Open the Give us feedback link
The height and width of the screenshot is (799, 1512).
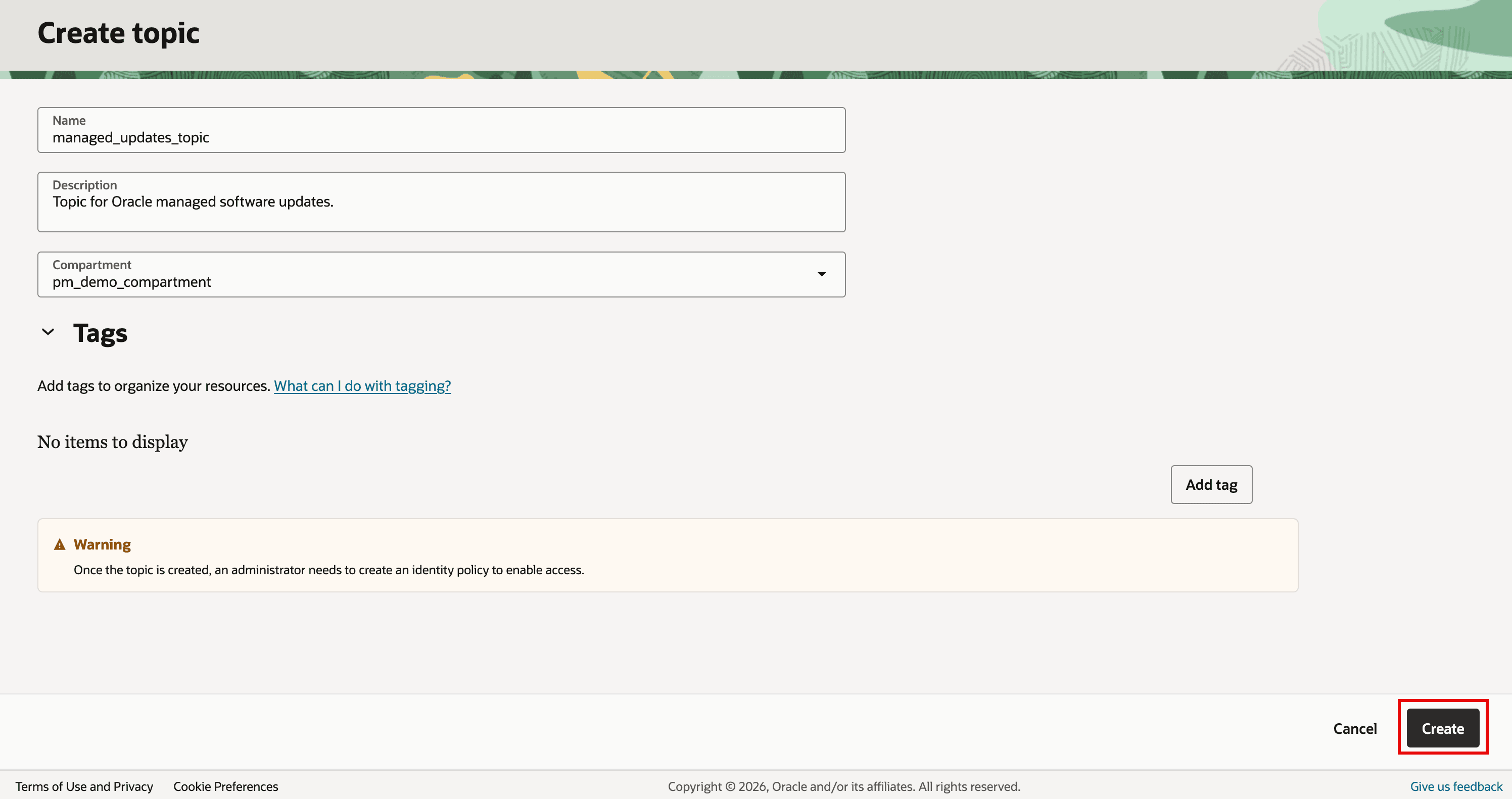click(x=1456, y=787)
